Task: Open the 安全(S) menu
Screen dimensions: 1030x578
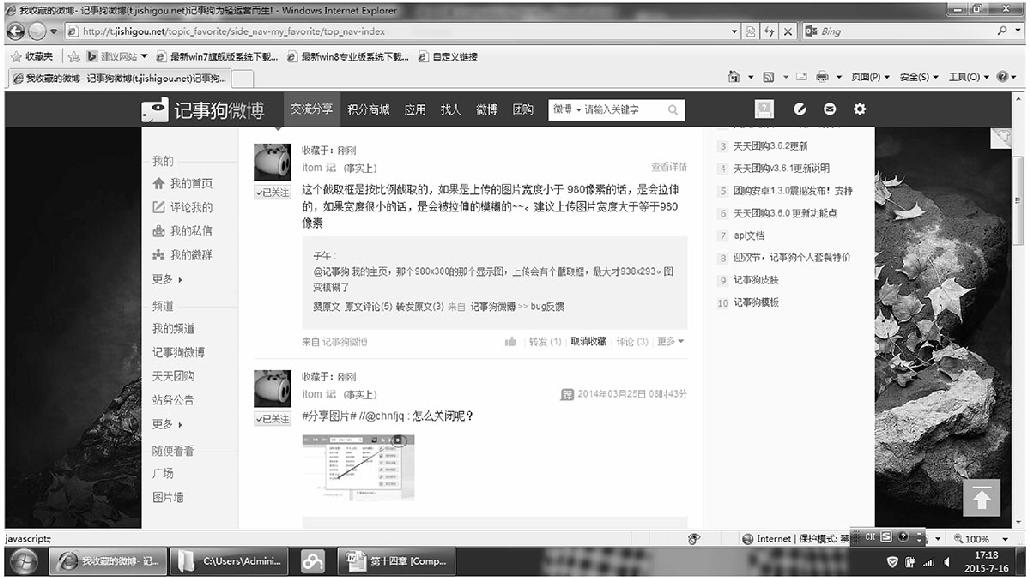Action: pyautogui.click(x=919, y=77)
